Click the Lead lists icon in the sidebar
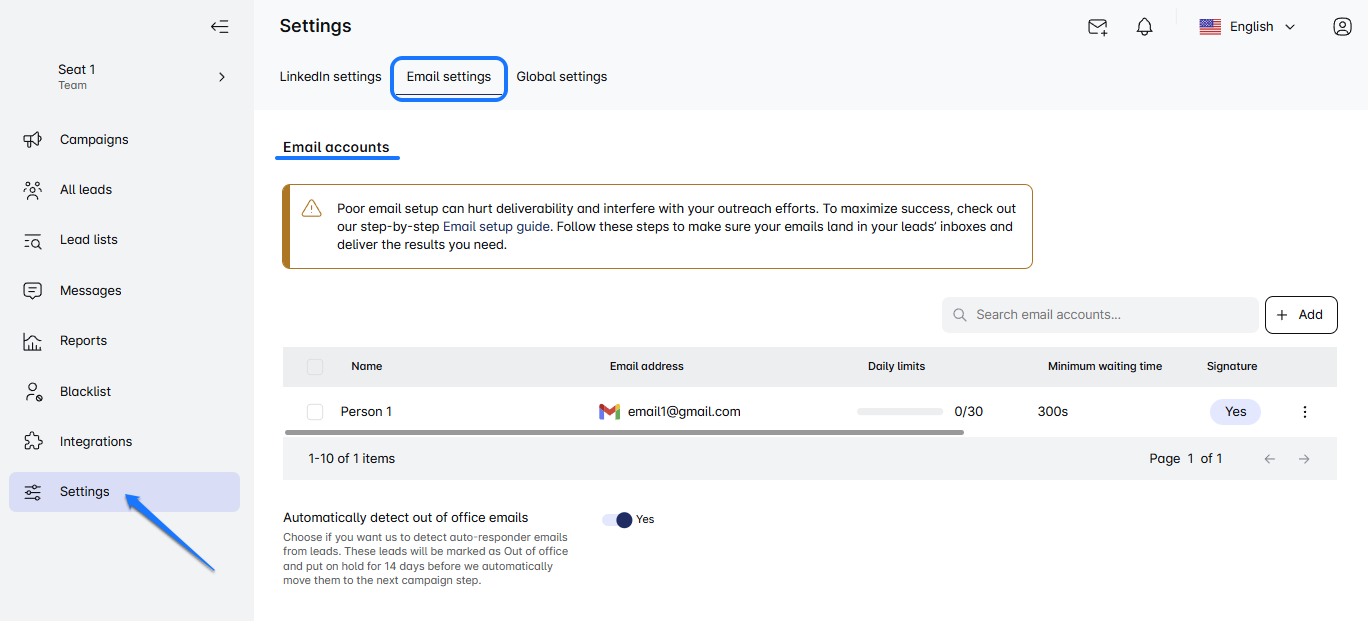 tap(33, 240)
